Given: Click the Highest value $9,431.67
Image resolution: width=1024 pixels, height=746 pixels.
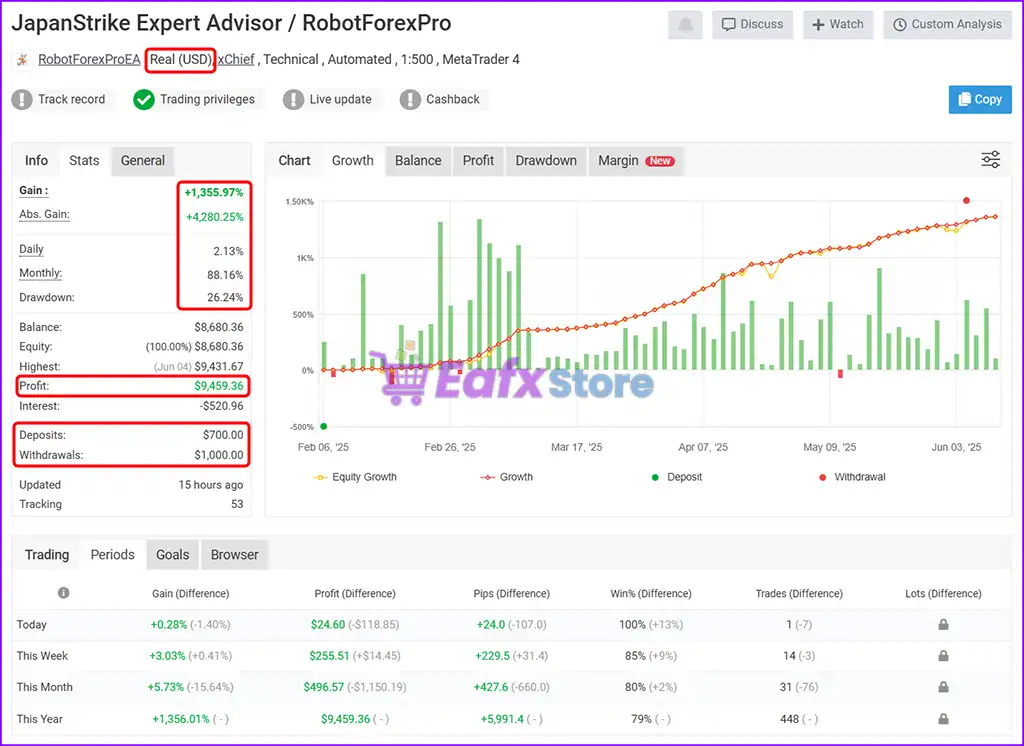Looking at the screenshot, I should (219, 366).
